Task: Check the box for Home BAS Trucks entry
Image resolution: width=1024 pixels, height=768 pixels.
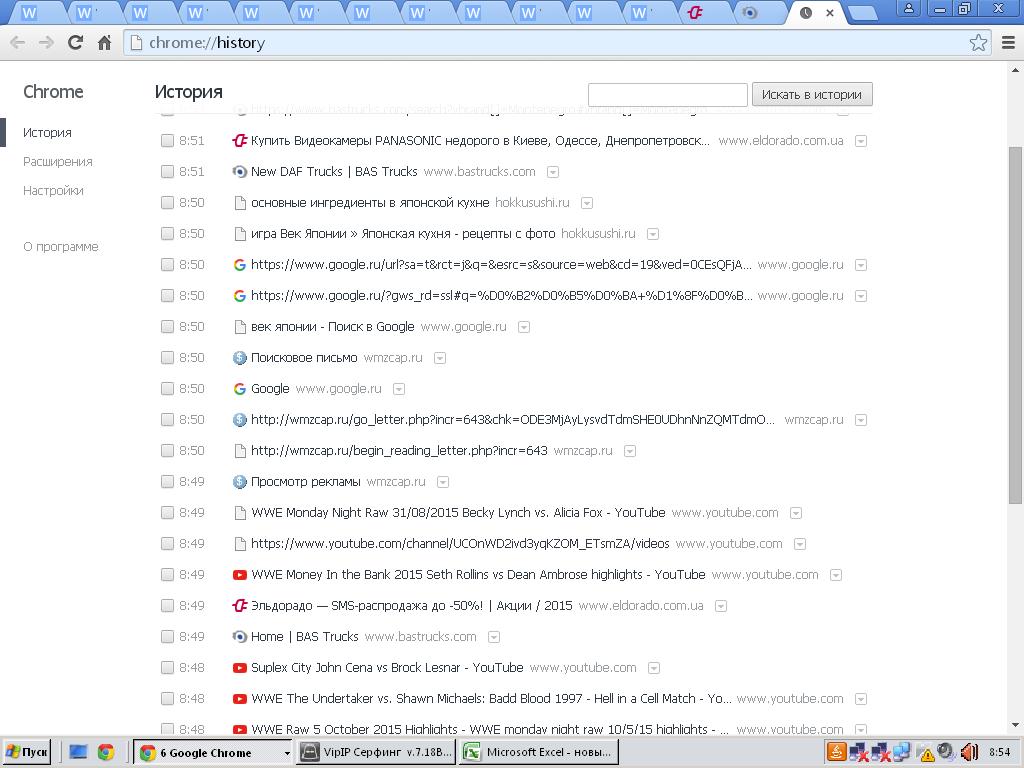Action: point(167,637)
